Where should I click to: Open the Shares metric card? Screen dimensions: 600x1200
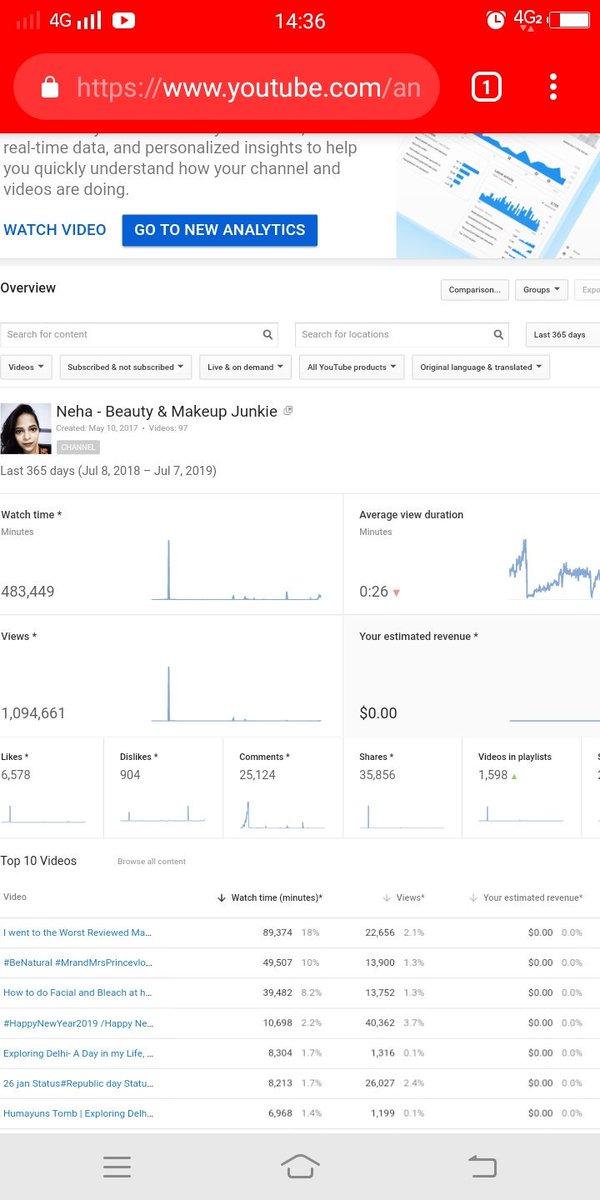pyautogui.click(x=402, y=787)
